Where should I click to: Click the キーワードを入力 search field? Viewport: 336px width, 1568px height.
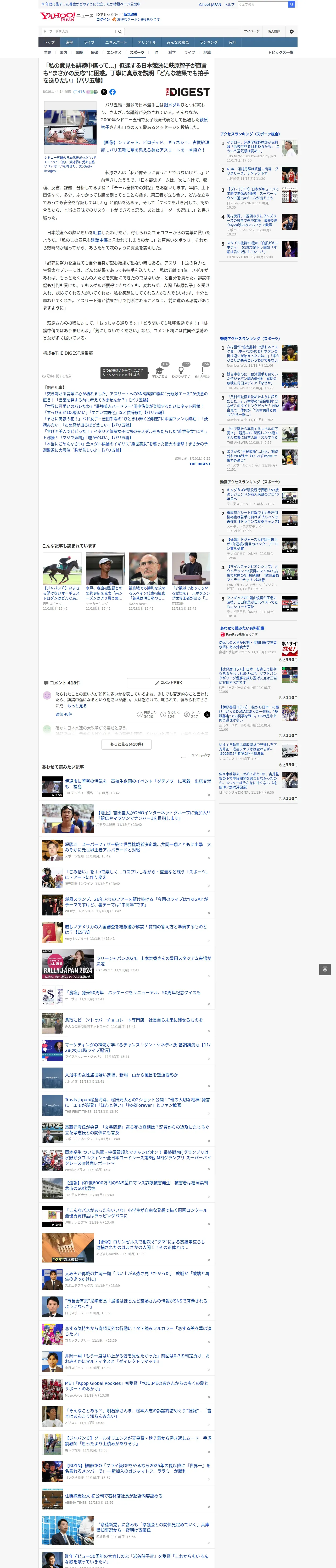pyautogui.click(x=79, y=32)
